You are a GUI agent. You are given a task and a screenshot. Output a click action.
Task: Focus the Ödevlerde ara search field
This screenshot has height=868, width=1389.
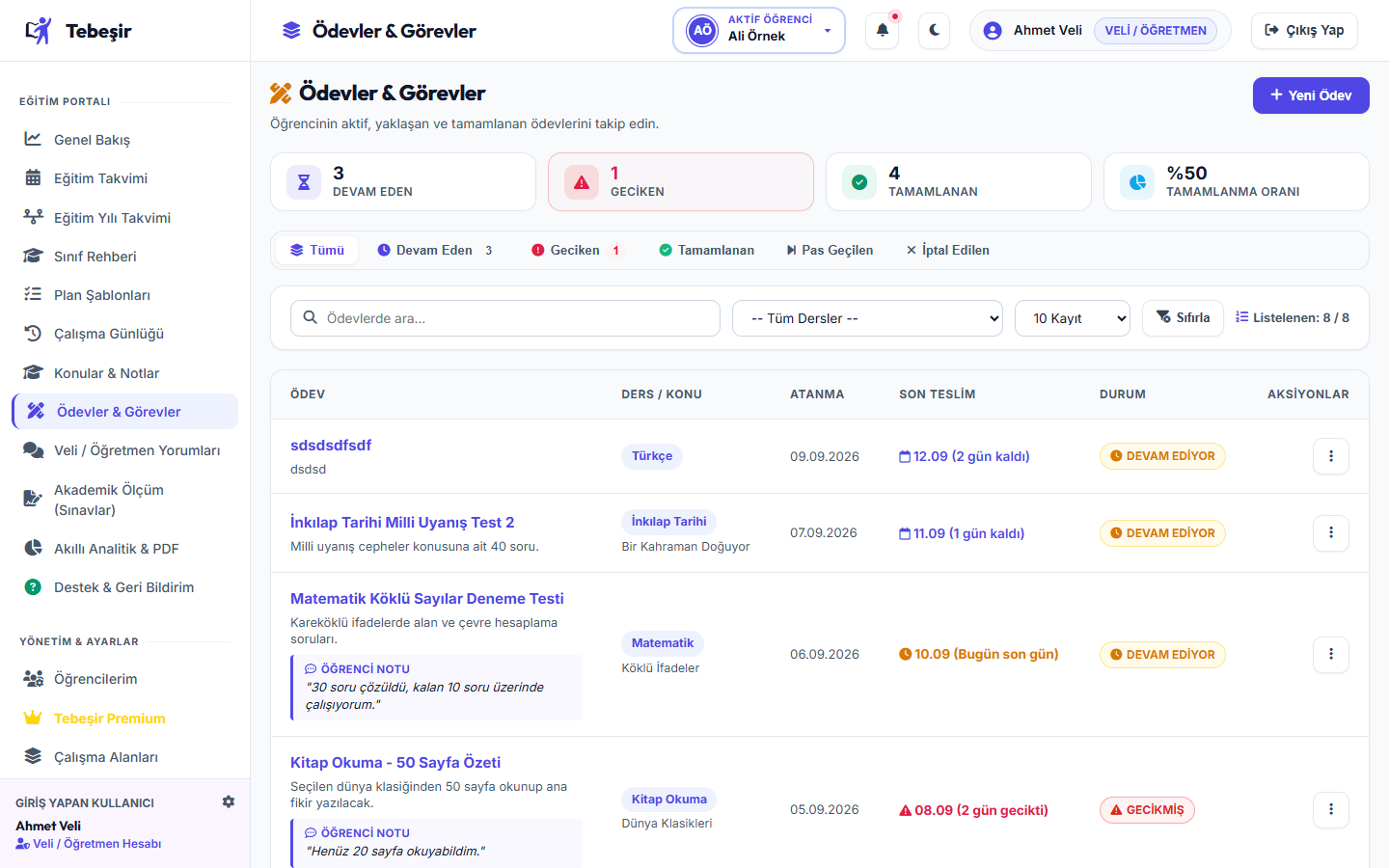(x=505, y=318)
